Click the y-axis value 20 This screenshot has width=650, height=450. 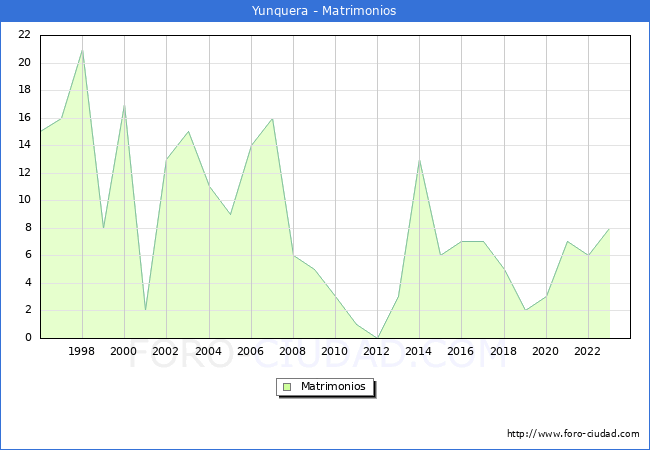[x=24, y=63]
